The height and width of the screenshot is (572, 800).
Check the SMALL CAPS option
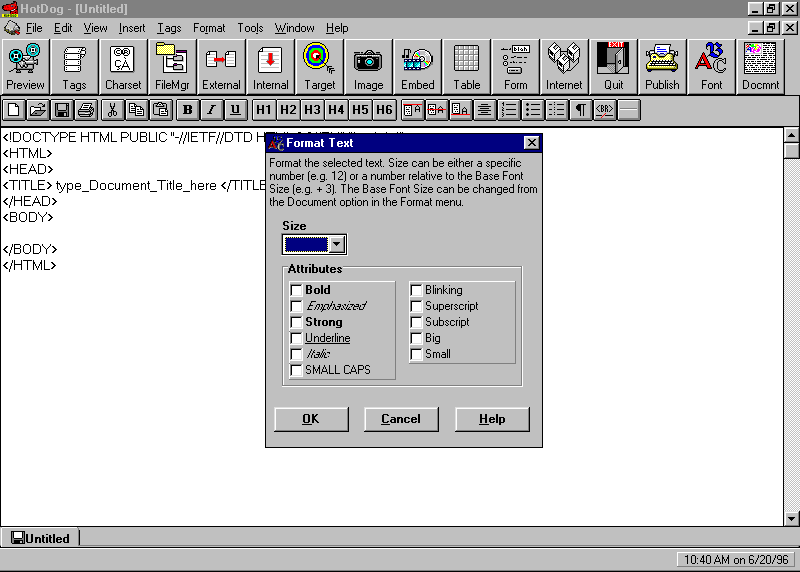coord(296,370)
